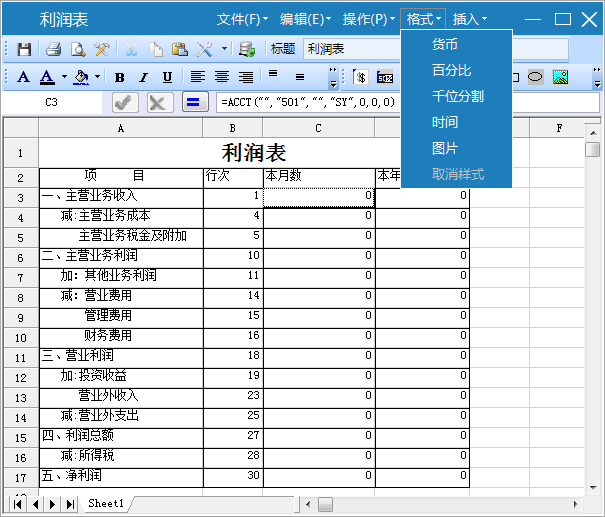The height and width of the screenshot is (517, 605).
Task: Select column B header
Action: tap(232, 128)
